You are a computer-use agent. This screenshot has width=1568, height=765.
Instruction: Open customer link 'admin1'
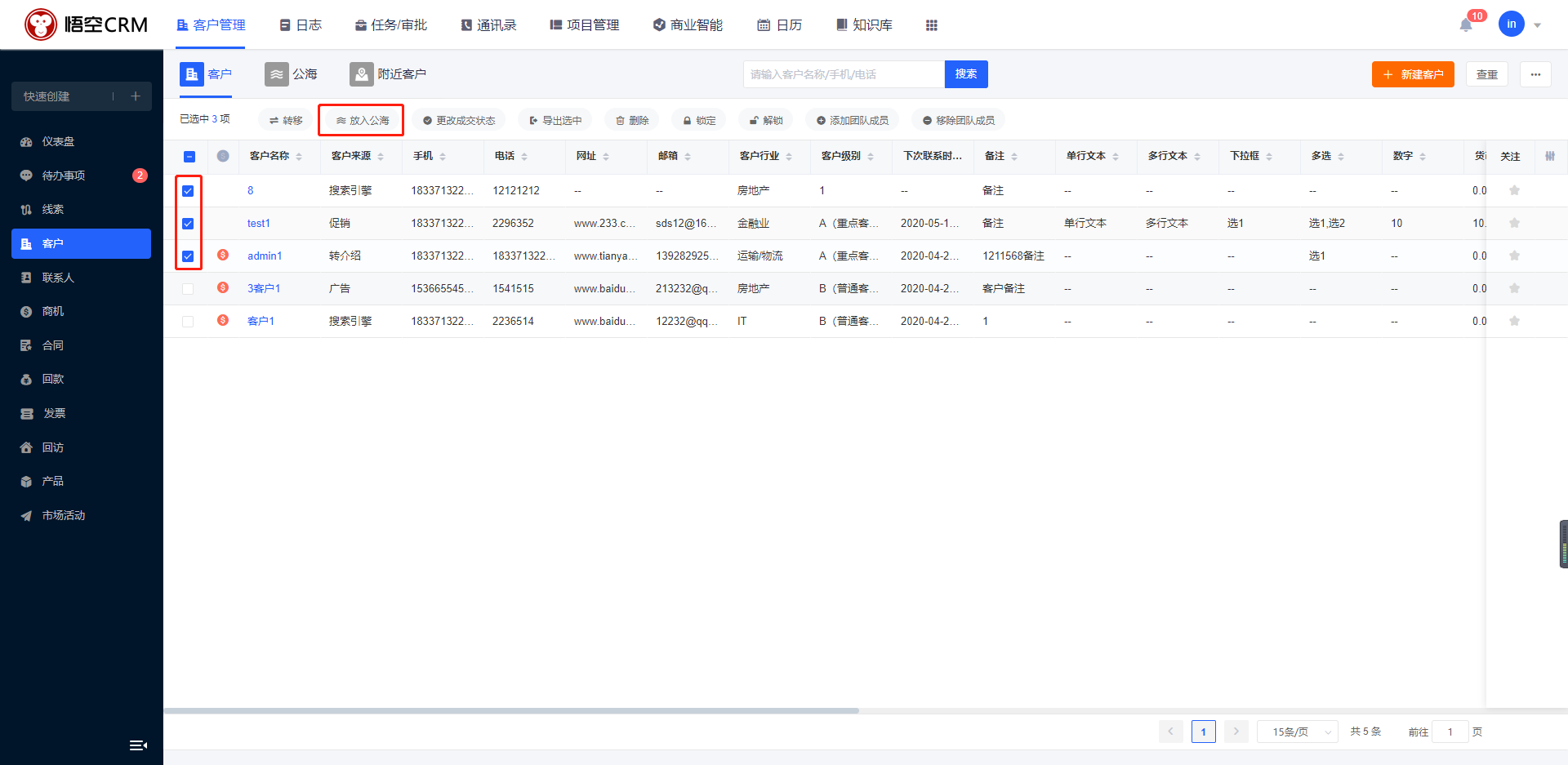[265, 256]
